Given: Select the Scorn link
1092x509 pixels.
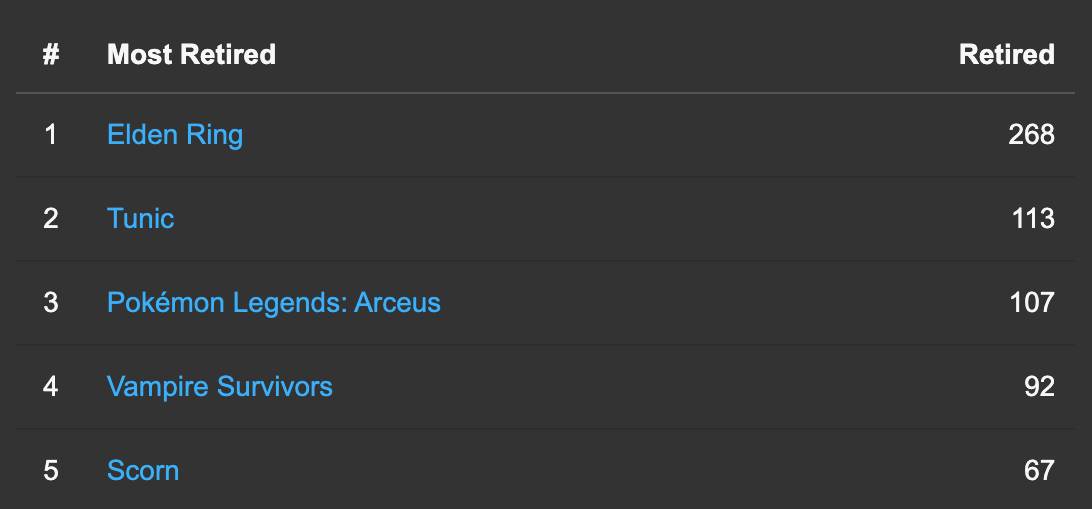Looking at the screenshot, I should [143, 470].
